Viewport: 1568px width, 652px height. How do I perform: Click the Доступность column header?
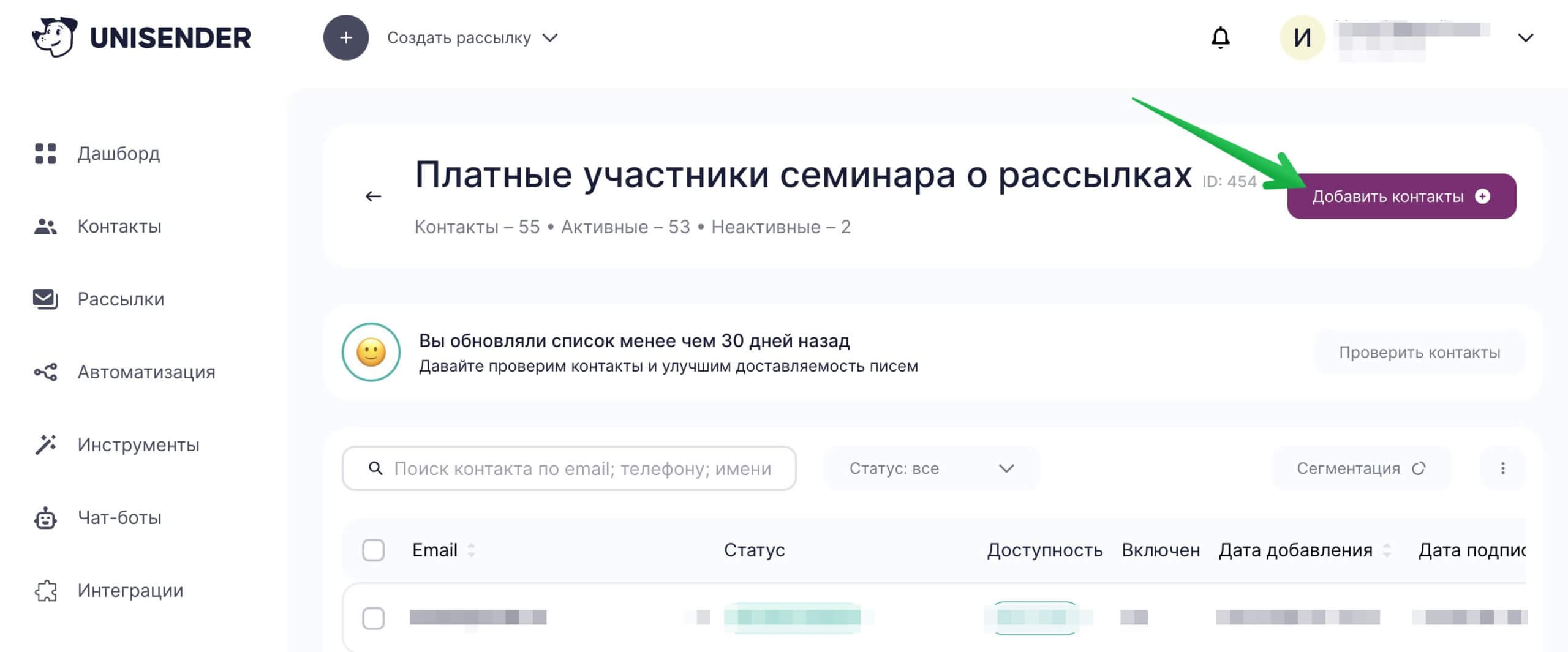(x=1044, y=550)
